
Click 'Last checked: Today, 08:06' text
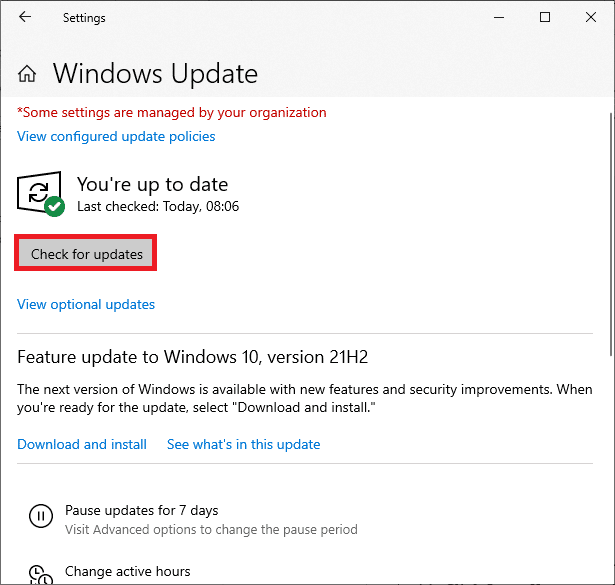tap(158, 206)
